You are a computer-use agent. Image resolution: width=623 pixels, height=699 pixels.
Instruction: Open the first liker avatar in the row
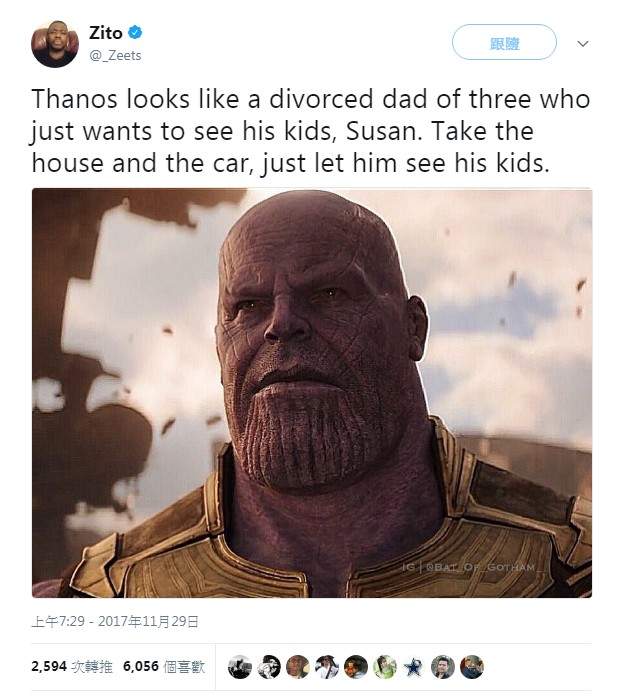coord(240,667)
